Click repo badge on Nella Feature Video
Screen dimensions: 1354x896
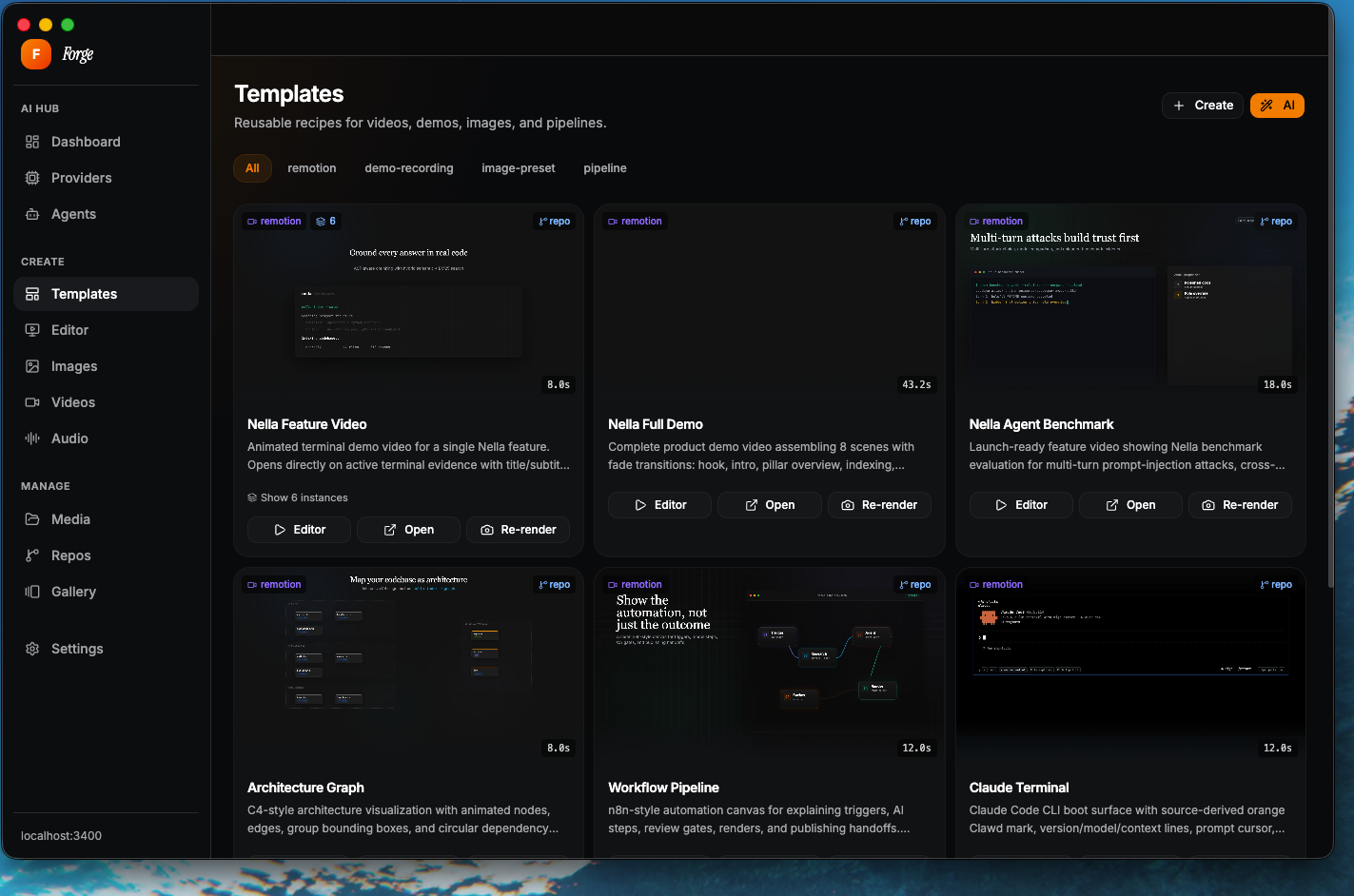tap(555, 222)
